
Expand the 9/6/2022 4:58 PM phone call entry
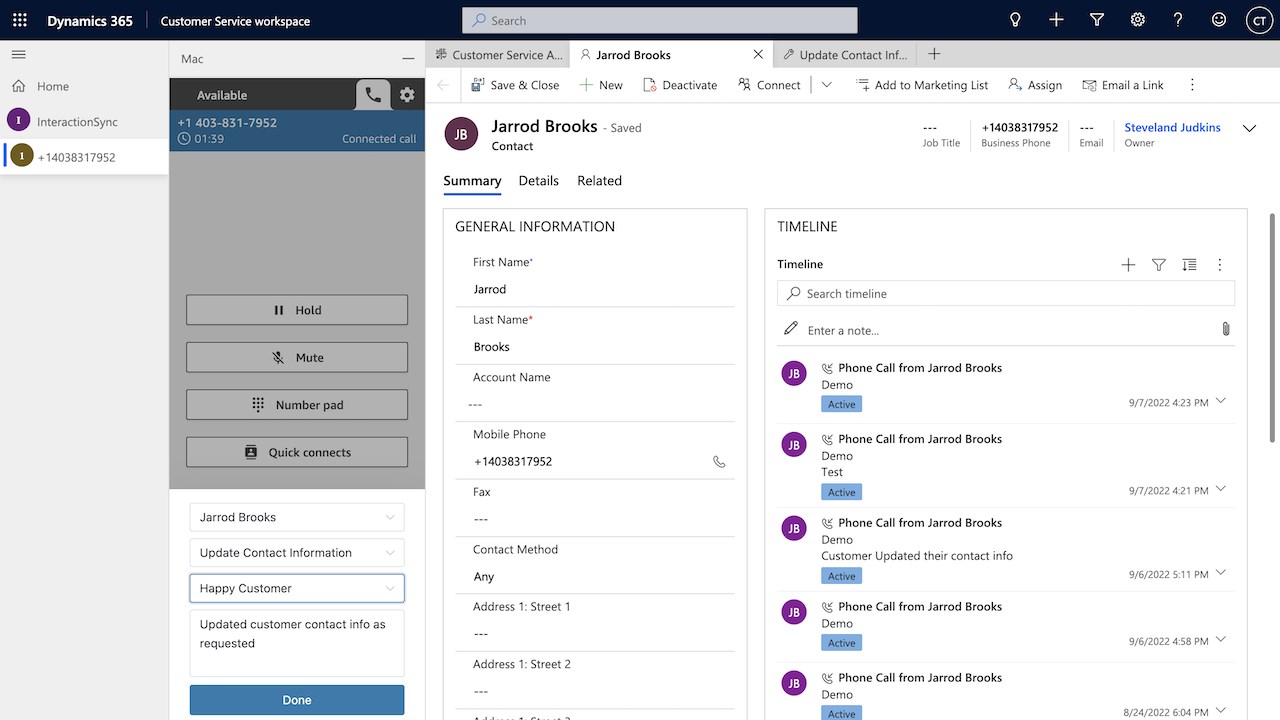[x=1221, y=640]
